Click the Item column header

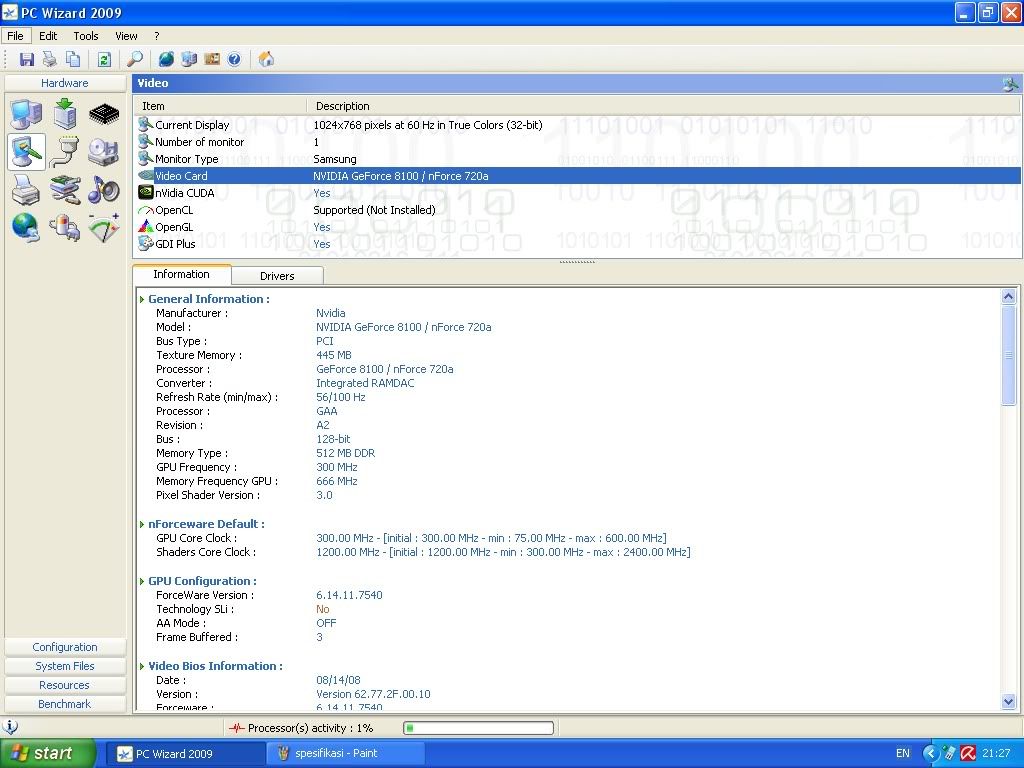(x=220, y=106)
